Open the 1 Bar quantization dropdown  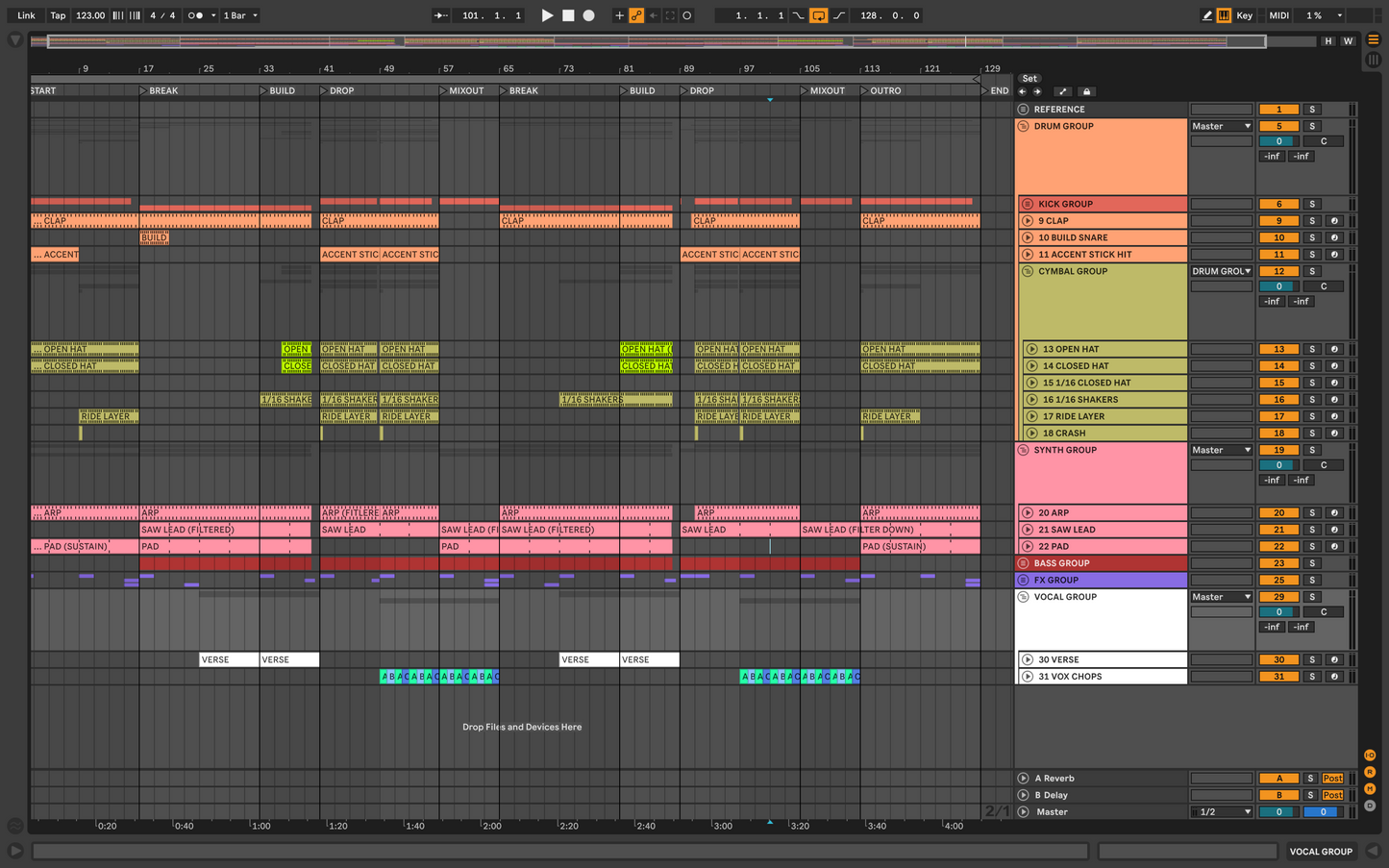(240, 15)
